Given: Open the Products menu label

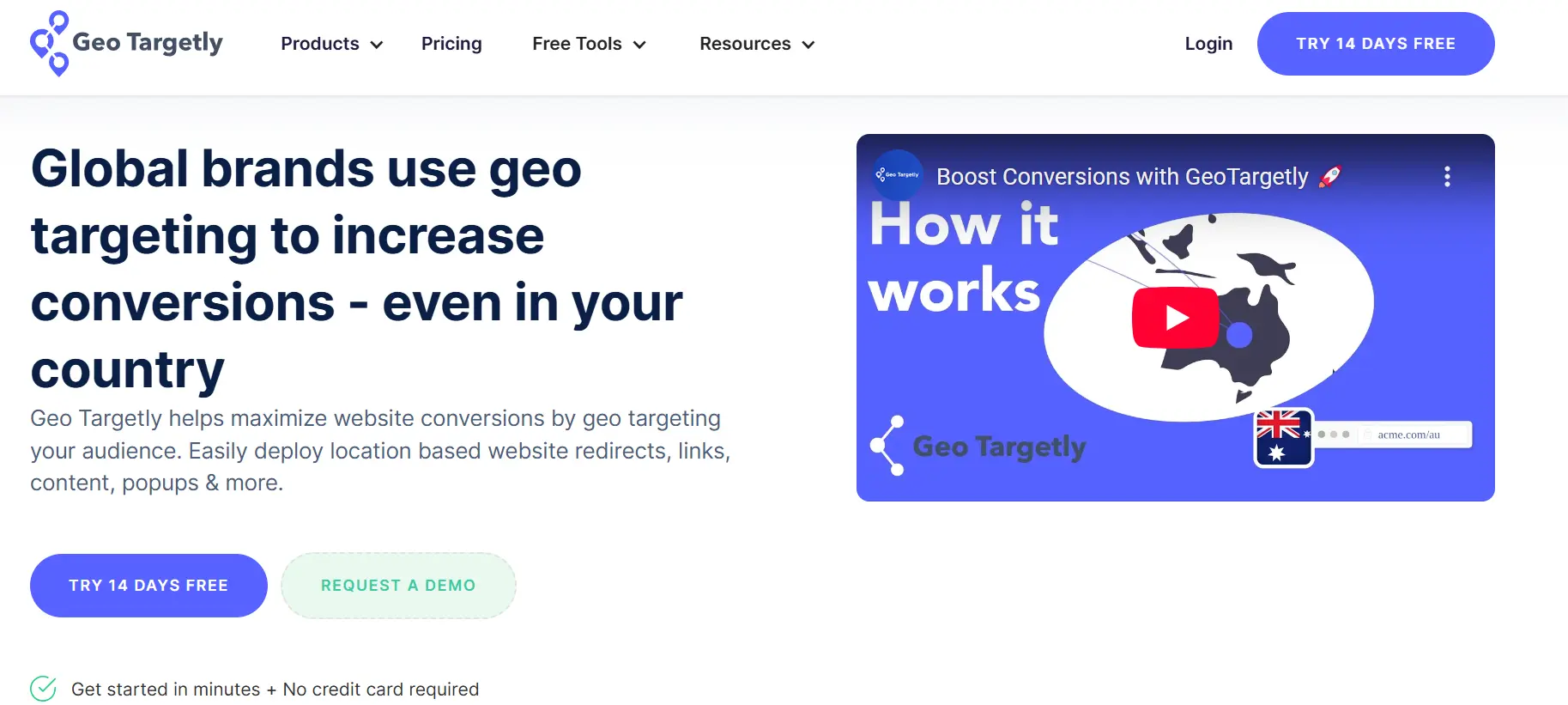Looking at the screenshot, I should [x=320, y=44].
